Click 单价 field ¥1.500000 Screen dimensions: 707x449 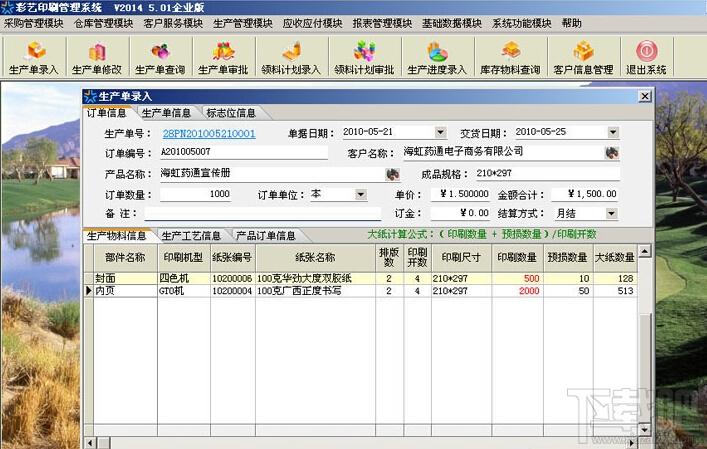[x=460, y=194]
